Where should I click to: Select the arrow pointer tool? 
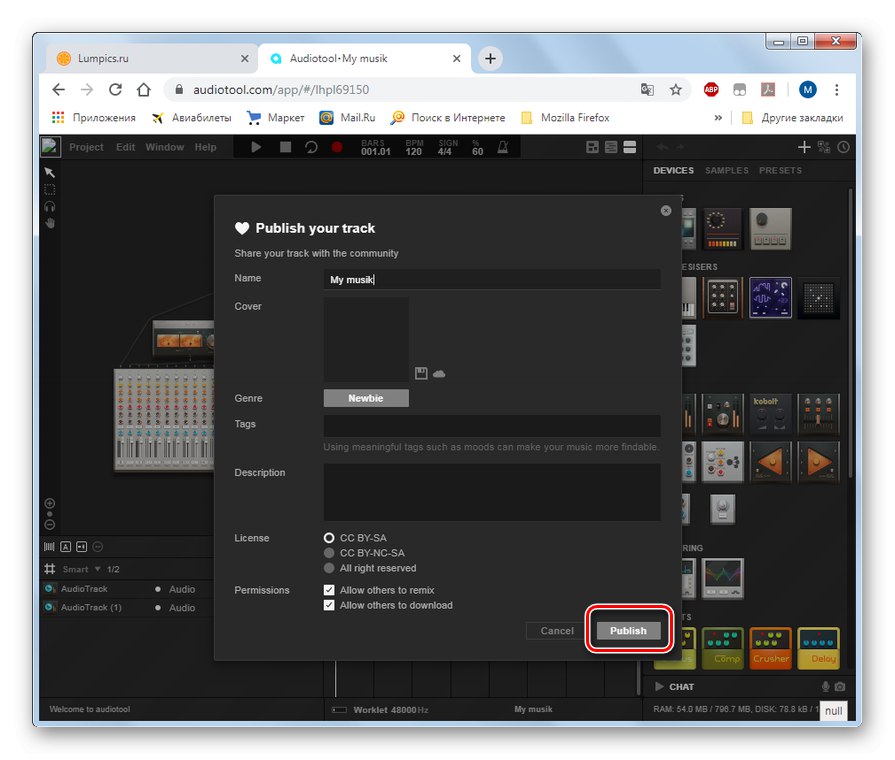tap(50, 172)
